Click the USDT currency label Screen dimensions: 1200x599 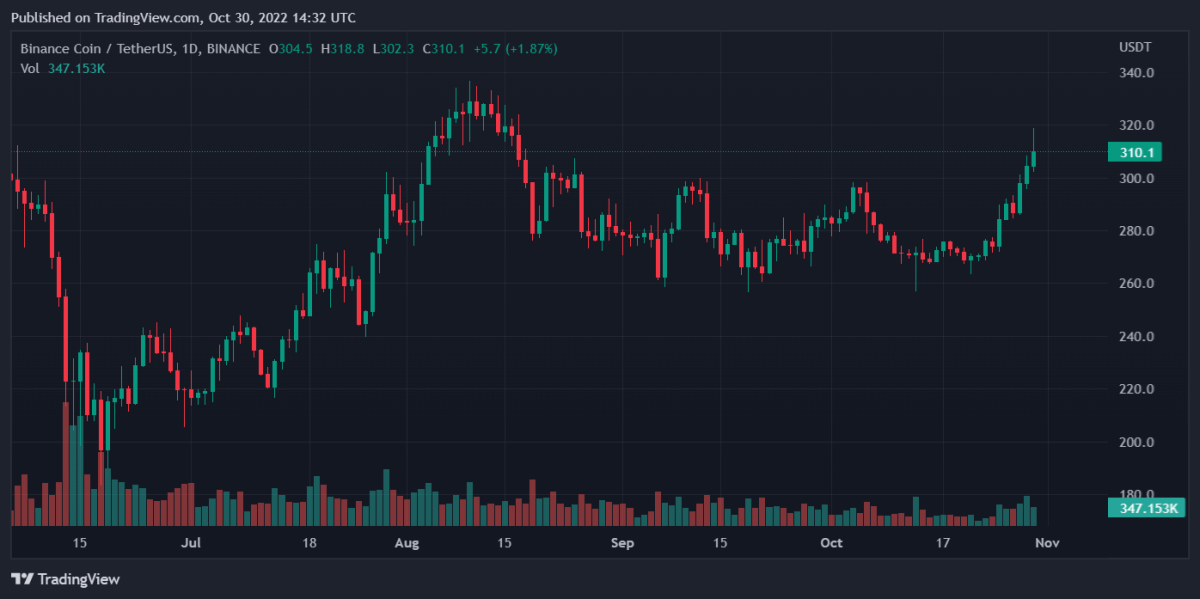pyautogui.click(x=1134, y=48)
